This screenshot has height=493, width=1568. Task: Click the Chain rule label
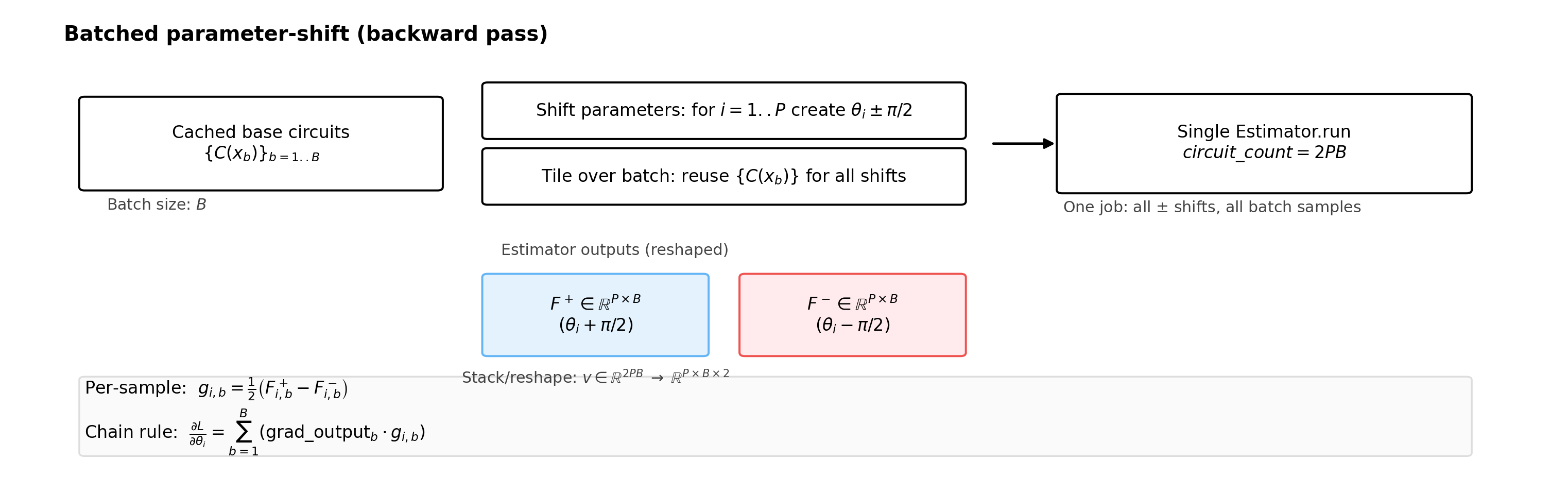click(x=131, y=432)
